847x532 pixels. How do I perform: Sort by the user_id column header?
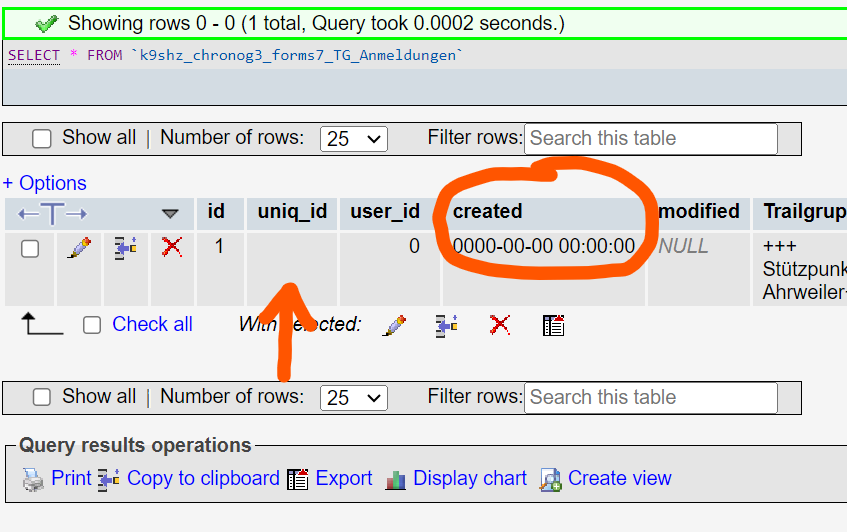pyautogui.click(x=385, y=211)
